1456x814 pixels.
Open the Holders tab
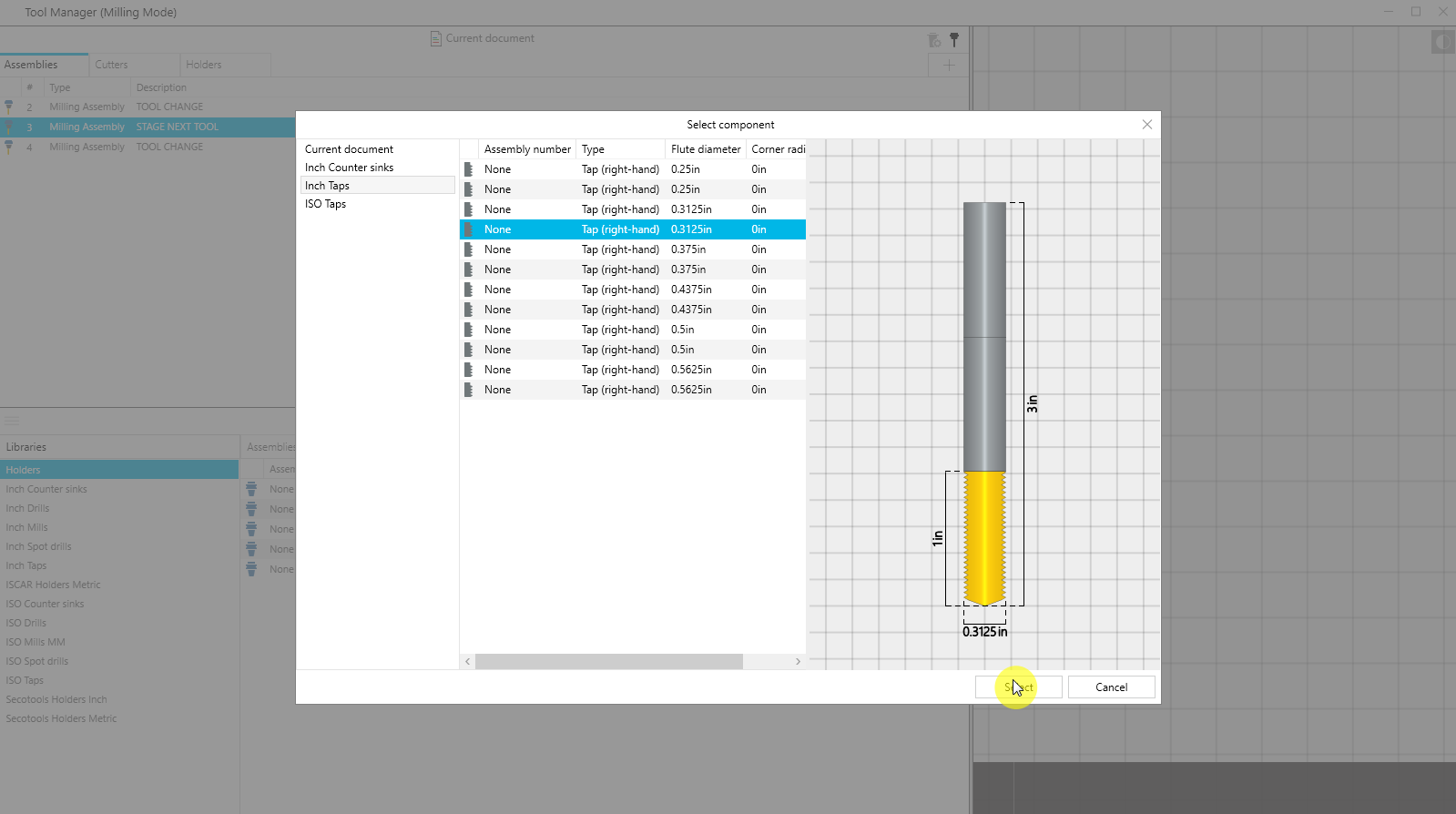[203, 65]
